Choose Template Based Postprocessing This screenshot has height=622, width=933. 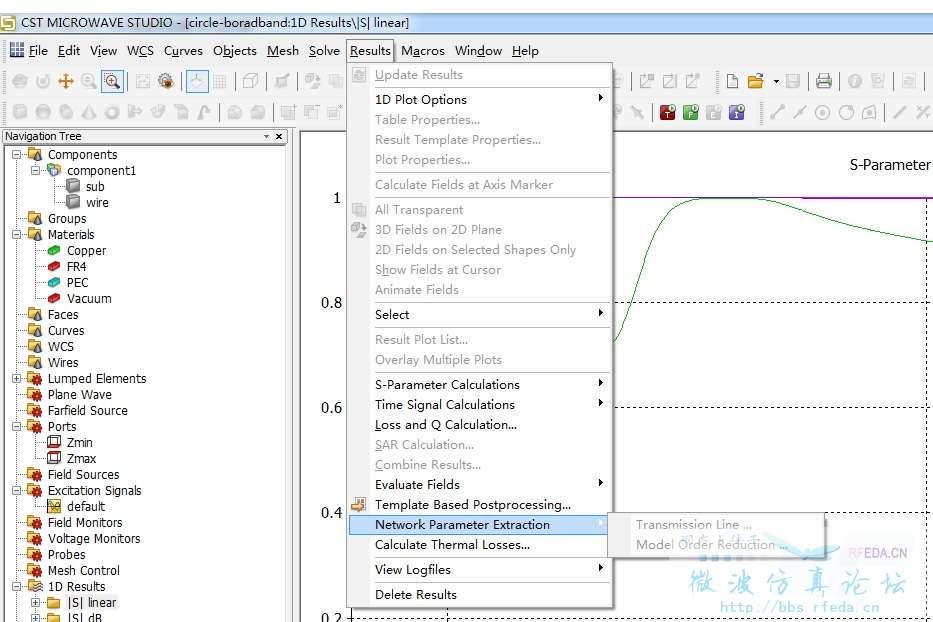click(x=479, y=505)
